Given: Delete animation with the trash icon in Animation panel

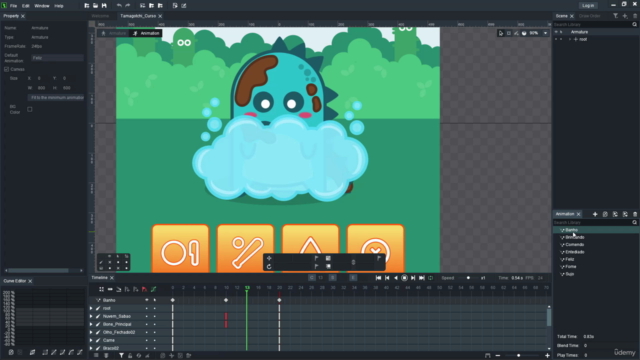Looking at the screenshot, I should [x=635, y=214].
